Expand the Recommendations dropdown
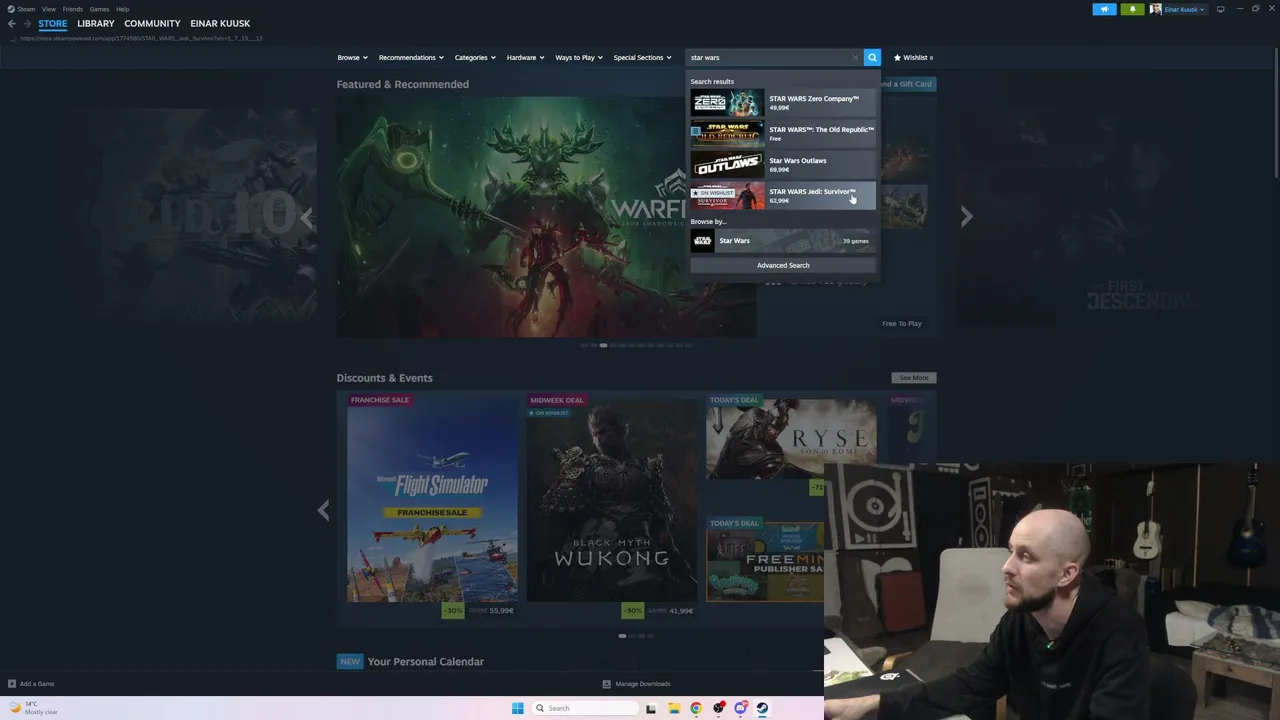This screenshot has height=720, width=1280. pos(411,58)
